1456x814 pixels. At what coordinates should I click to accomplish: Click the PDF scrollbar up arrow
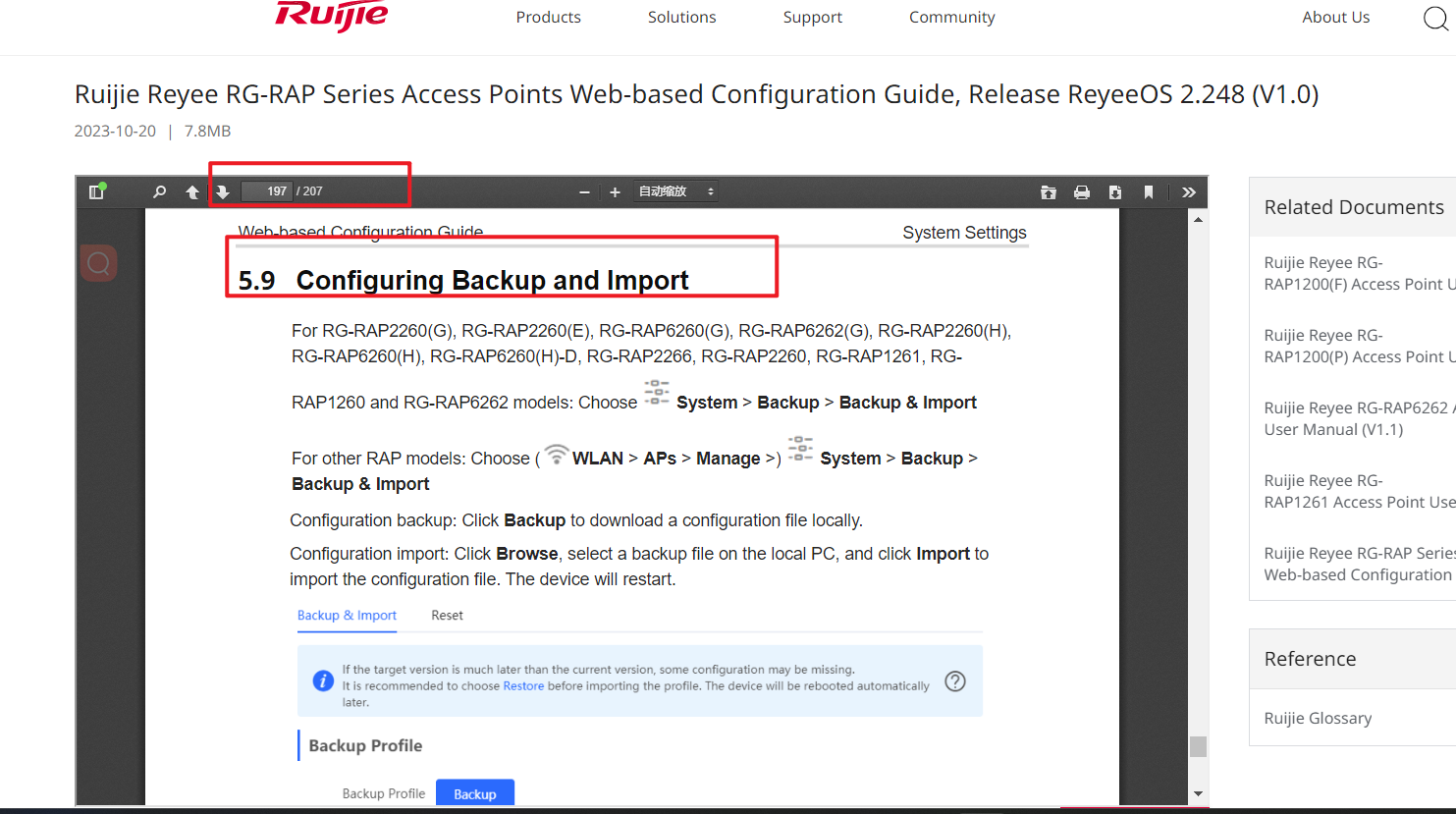coord(1198,219)
